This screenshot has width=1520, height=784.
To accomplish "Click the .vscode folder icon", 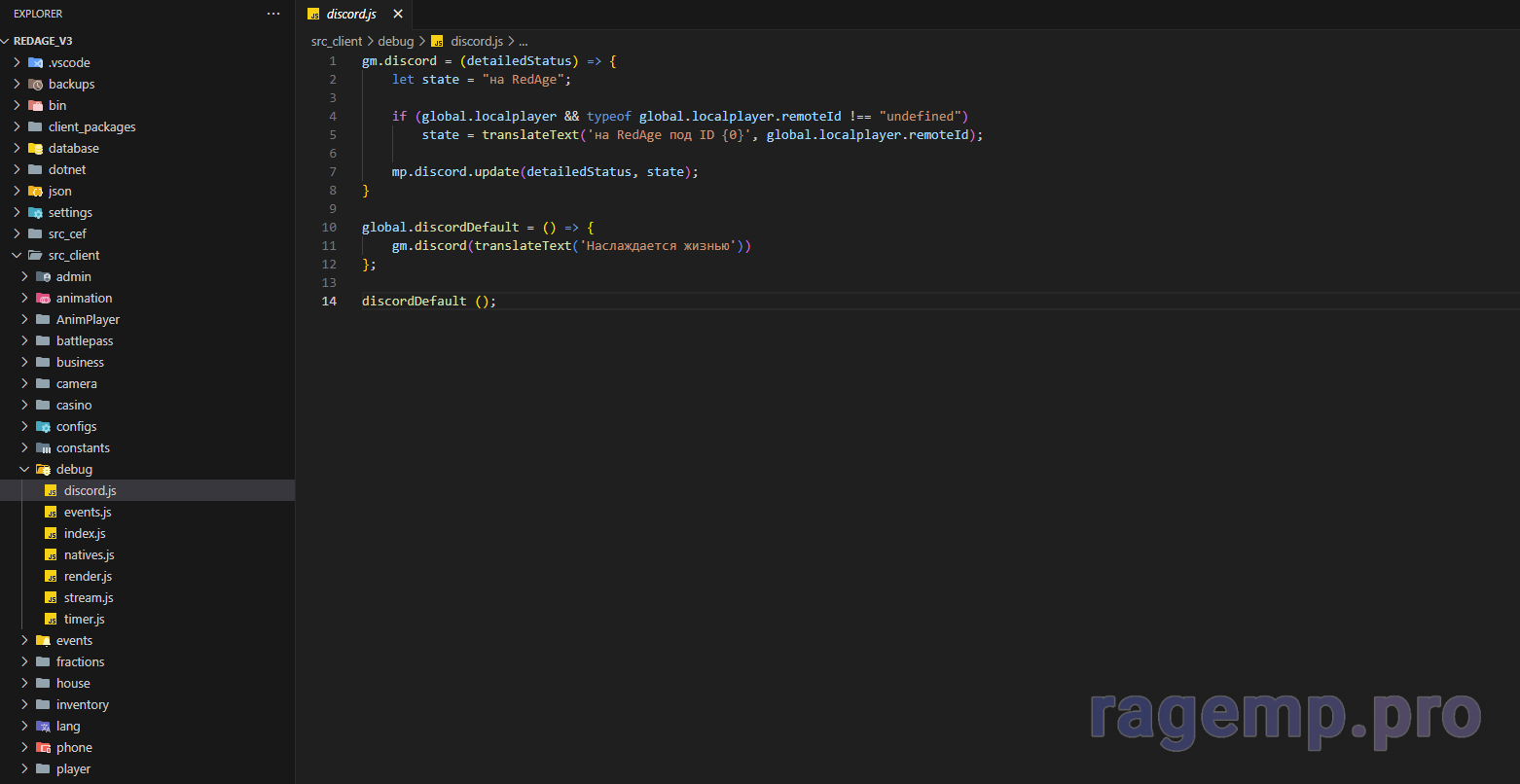I will coord(36,62).
